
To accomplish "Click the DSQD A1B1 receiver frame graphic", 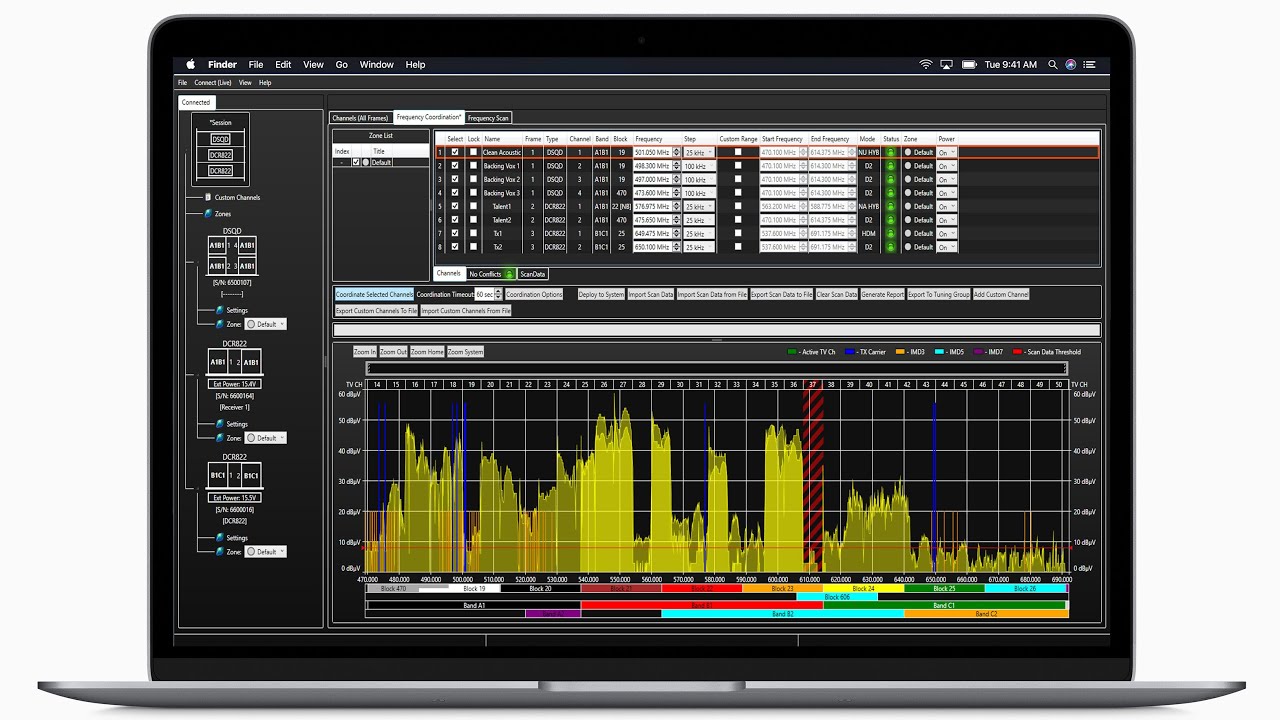I will tap(232, 255).
